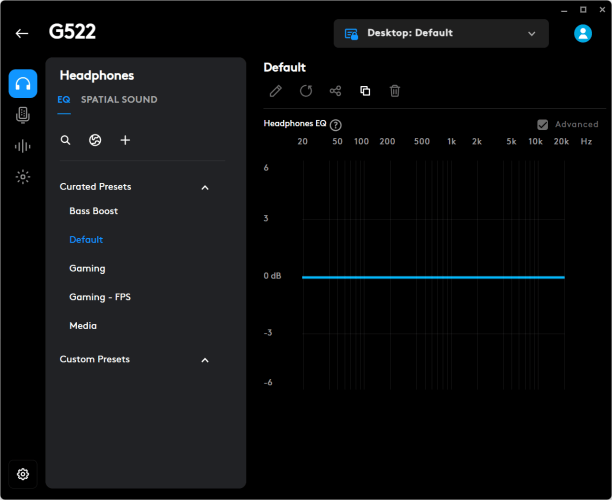Open Headphones EQ help question mark
Viewport: 612px width, 500px height.
click(336, 125)
